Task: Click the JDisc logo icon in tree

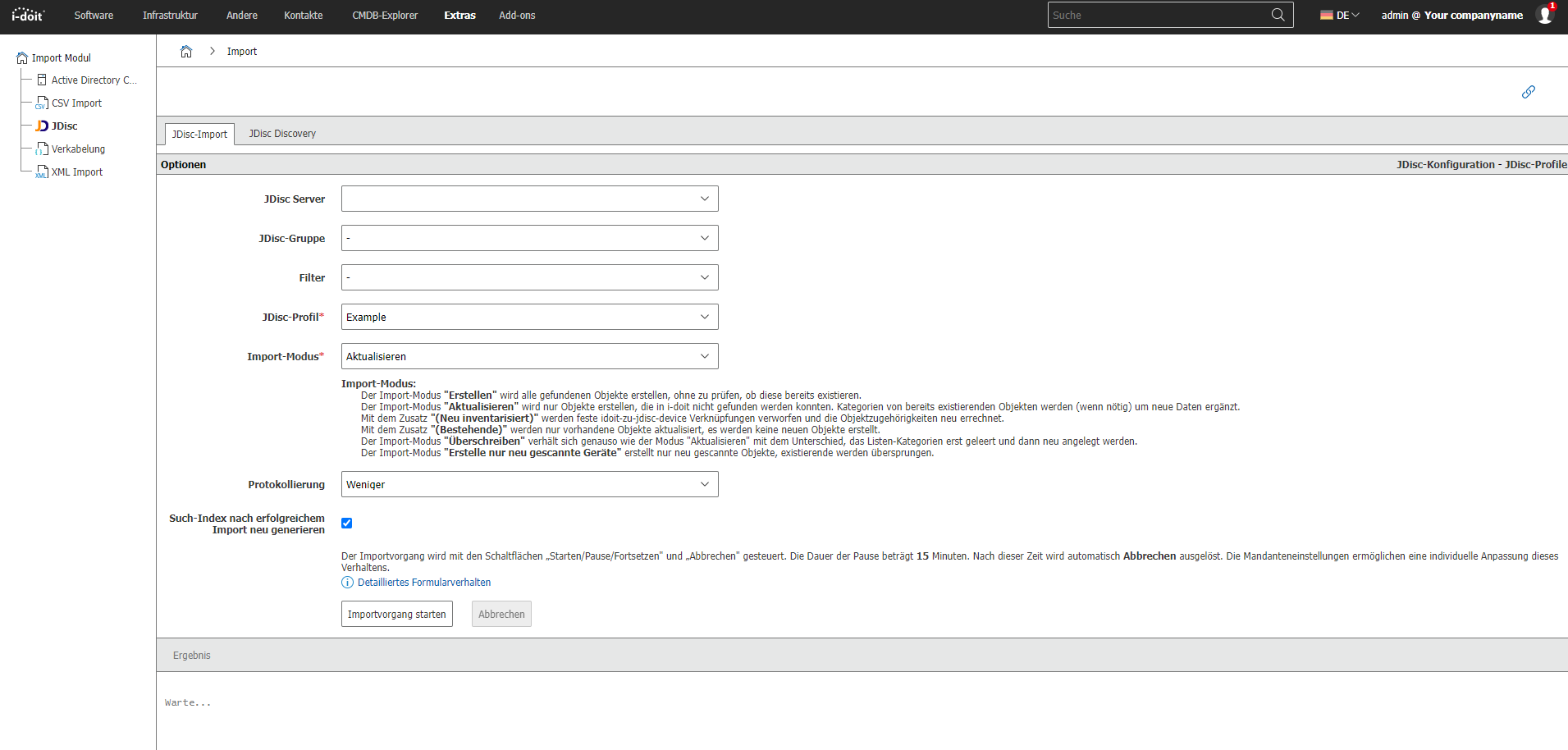Action: [42, 126]
